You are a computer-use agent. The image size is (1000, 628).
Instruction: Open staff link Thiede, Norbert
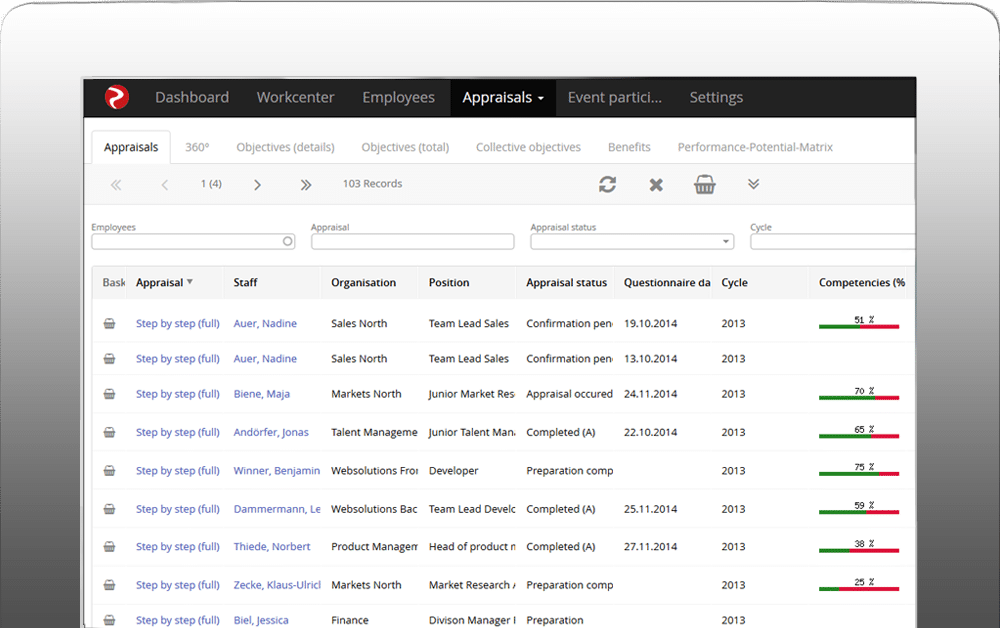point(272,546)
